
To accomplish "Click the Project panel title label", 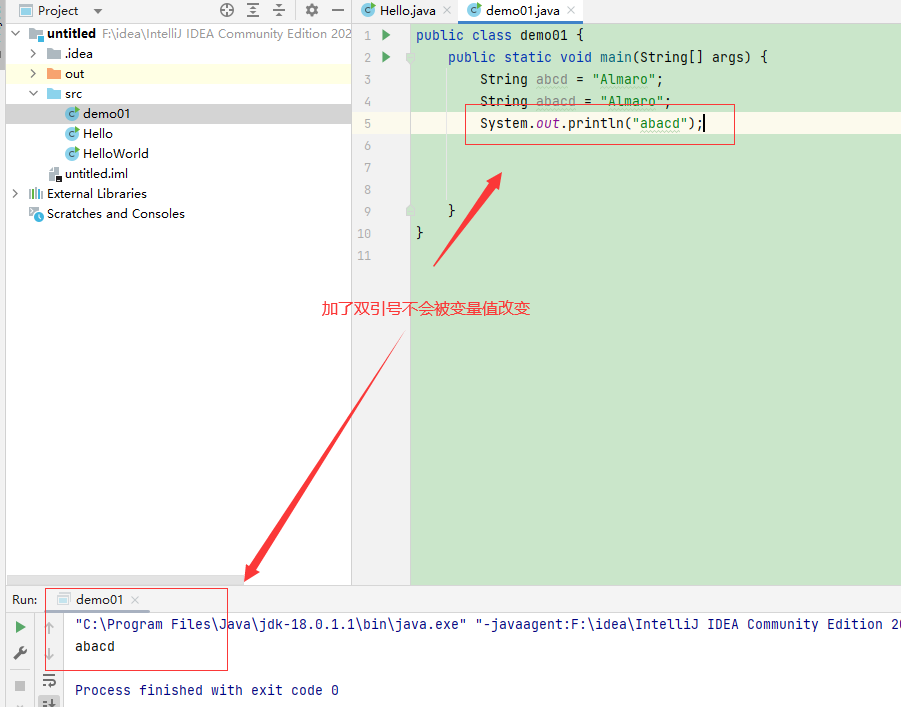I will pyautogui.click(x=57, y=10).
